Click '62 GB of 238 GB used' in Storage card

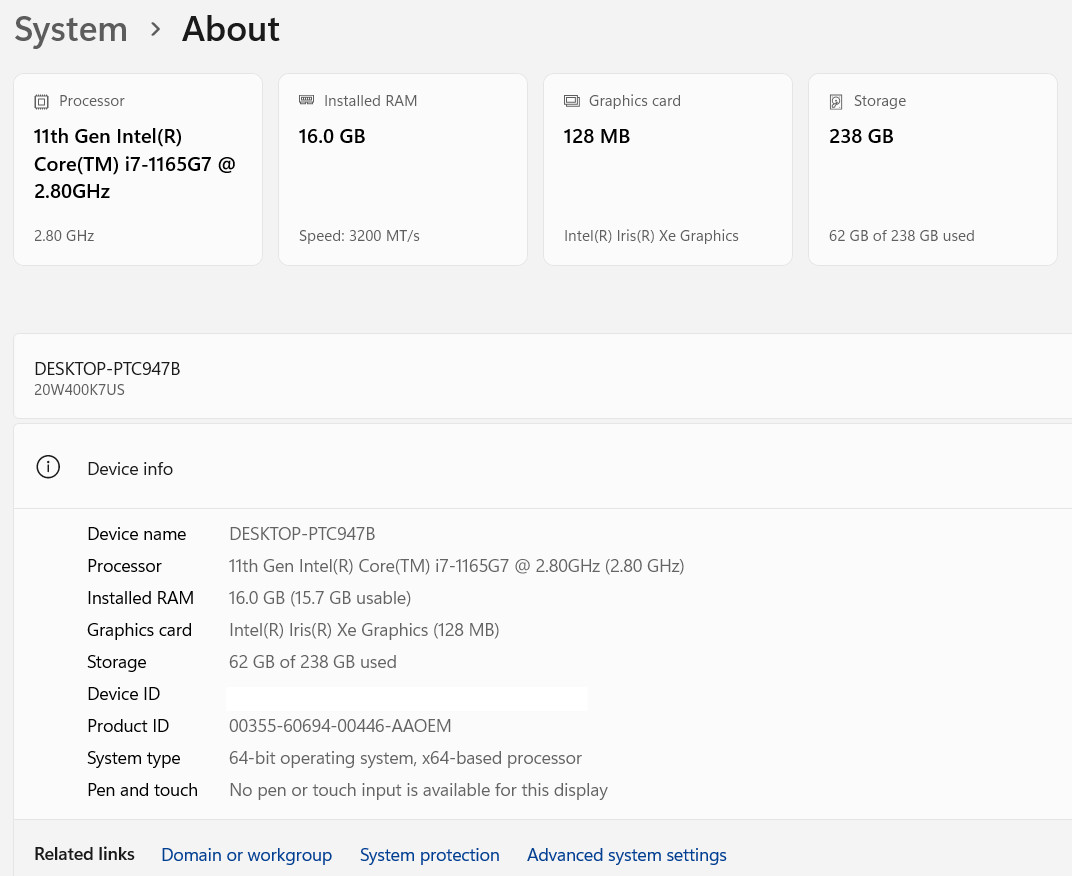(901, 236)
